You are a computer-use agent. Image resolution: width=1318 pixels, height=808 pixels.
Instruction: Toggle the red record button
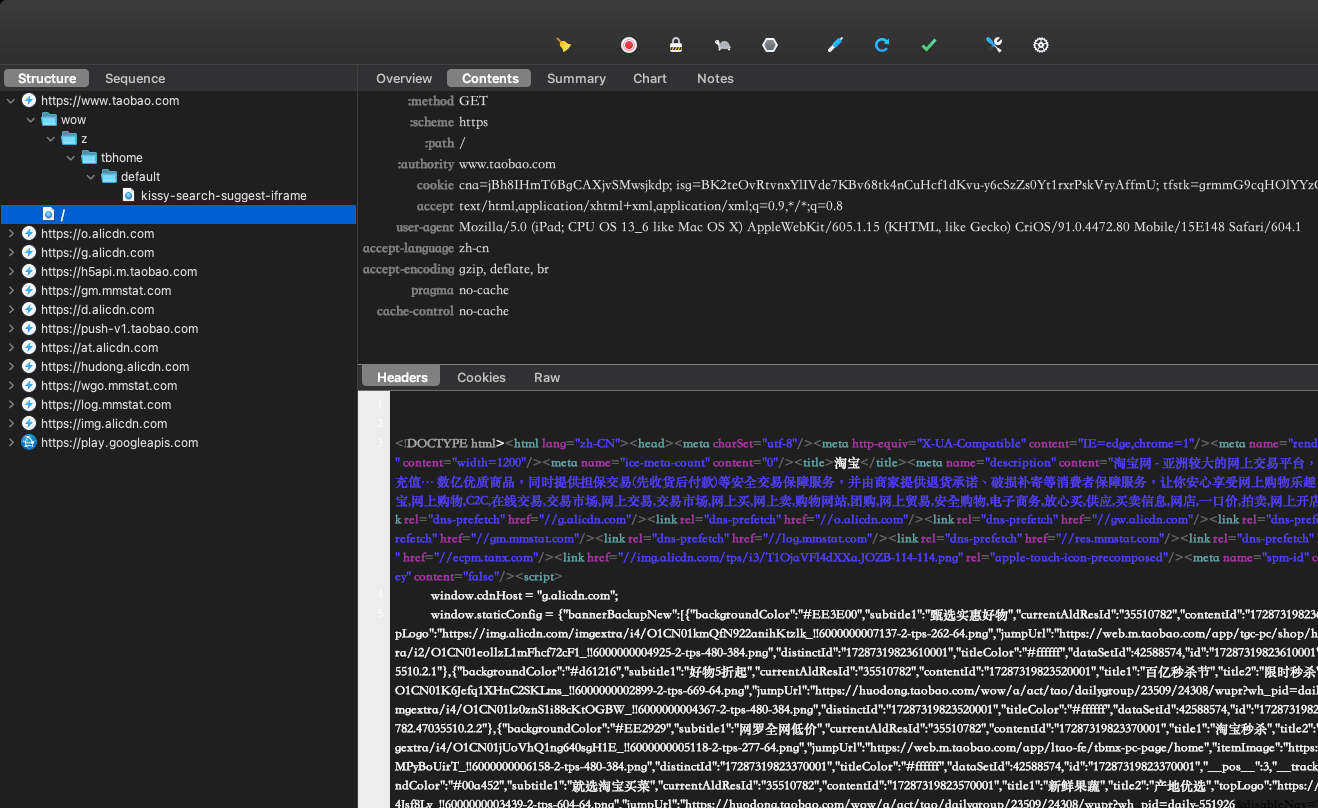629,45
